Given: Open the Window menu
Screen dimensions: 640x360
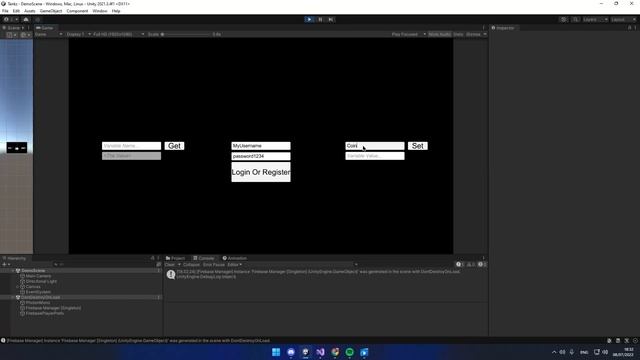Looking at the screenshot, I should click(100, 11).
